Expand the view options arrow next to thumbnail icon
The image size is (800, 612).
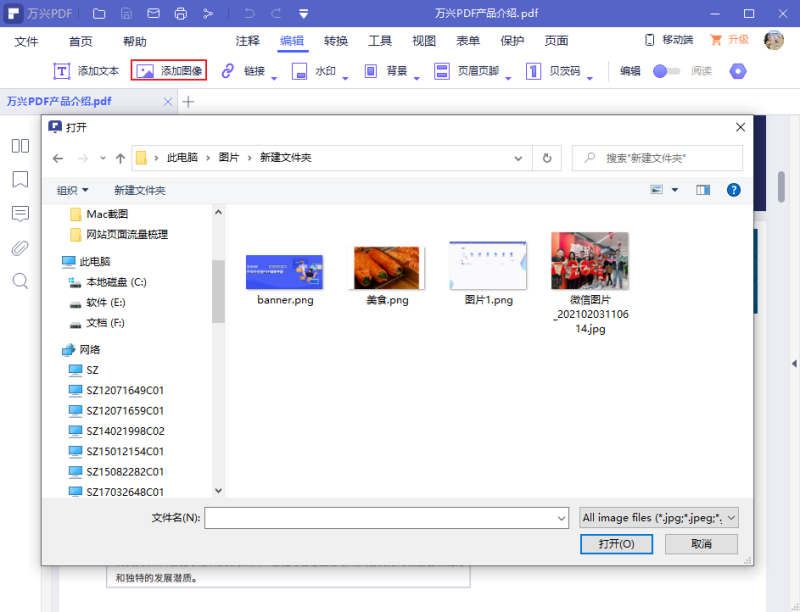(675, 190)
